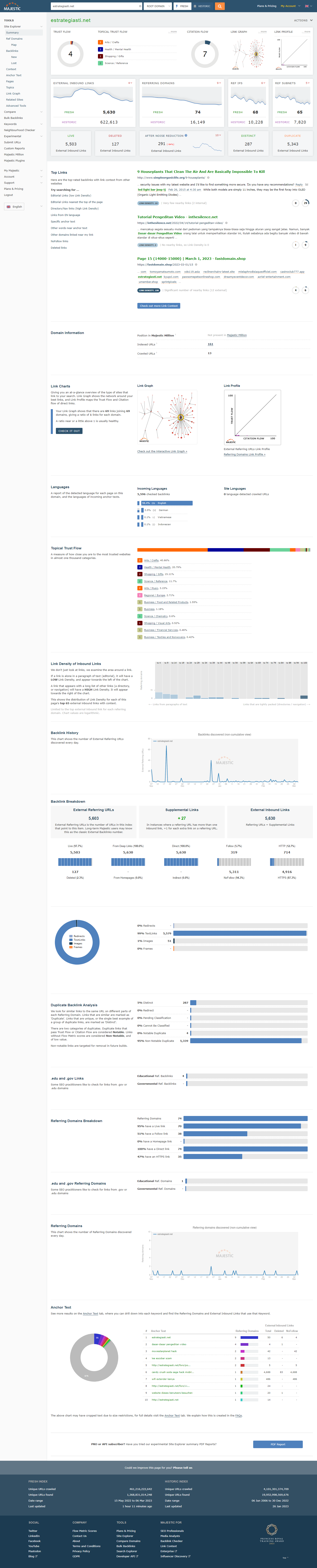This screenshot has width=317, height=1568.
Task: Open Flow Metric Scores footer link
Action: [x=85, y=1531]
